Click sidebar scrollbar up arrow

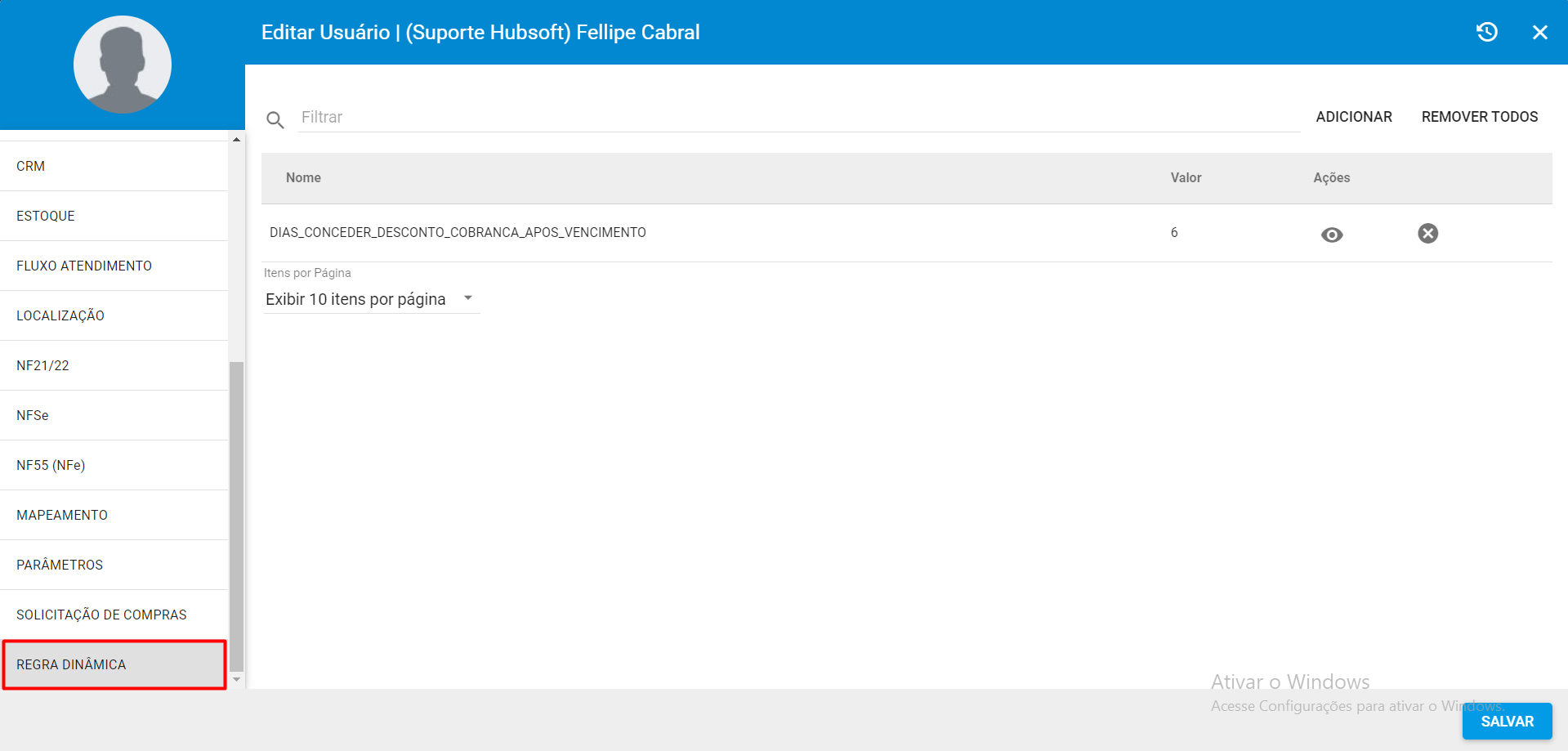236,140
